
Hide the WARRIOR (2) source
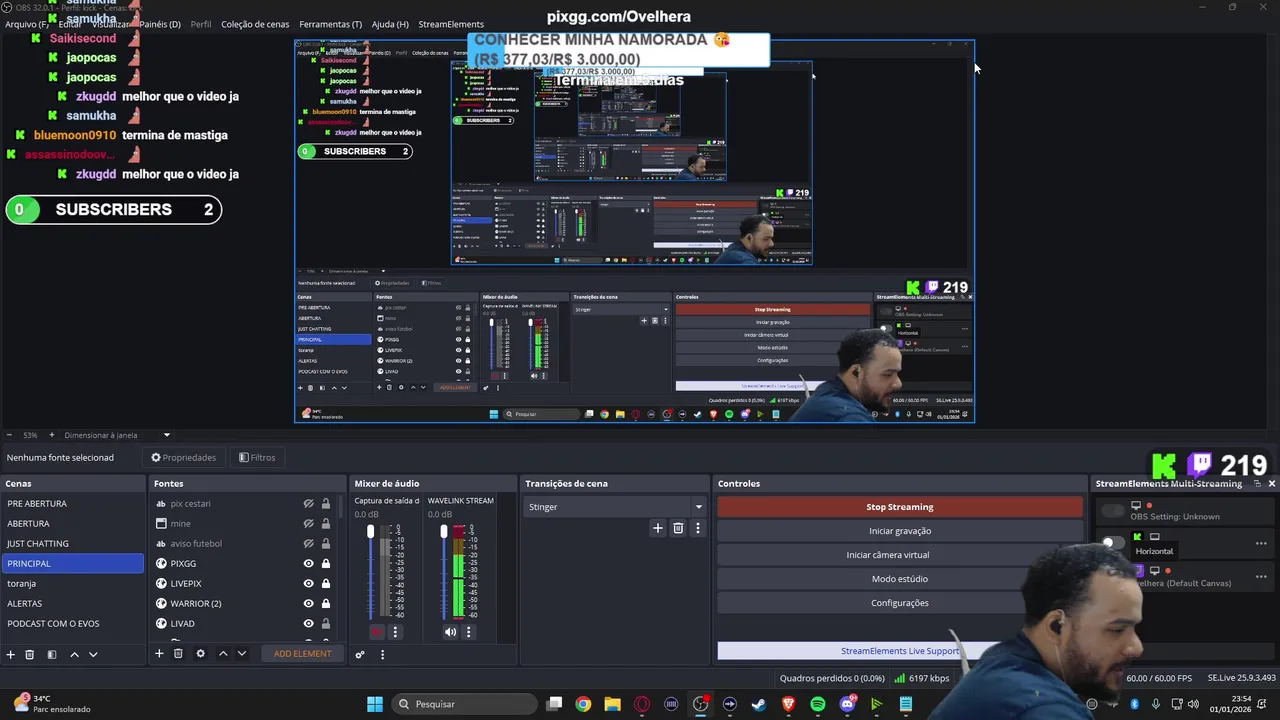tap(309, 603)
